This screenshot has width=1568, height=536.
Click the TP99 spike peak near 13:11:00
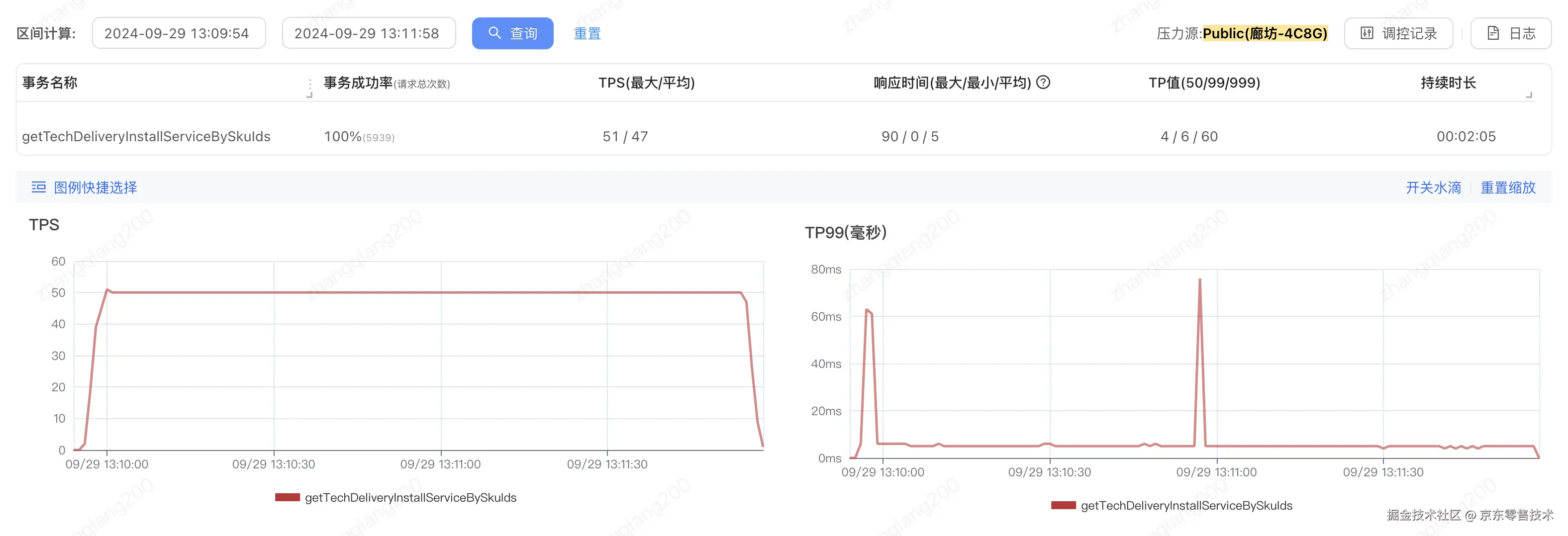(x=1199, y=280)
